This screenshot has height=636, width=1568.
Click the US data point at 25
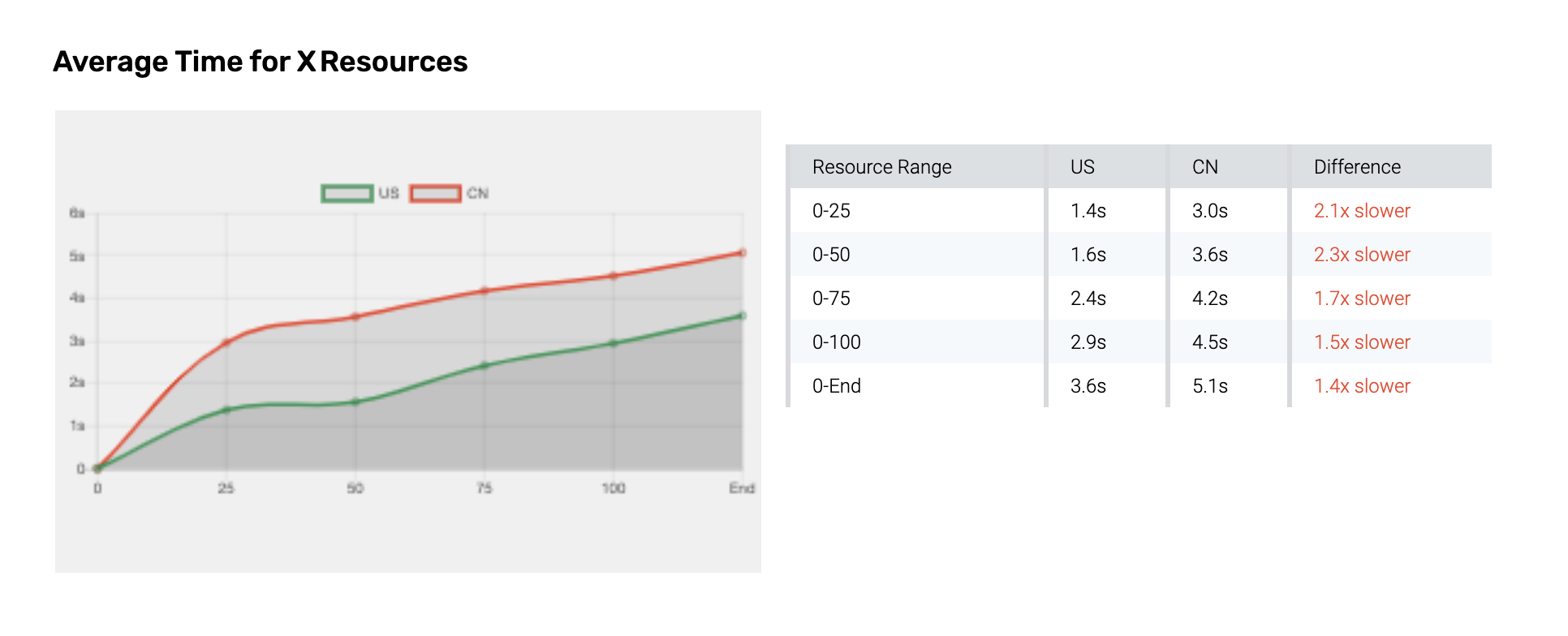pyautogui.click(x=226, y=410)
